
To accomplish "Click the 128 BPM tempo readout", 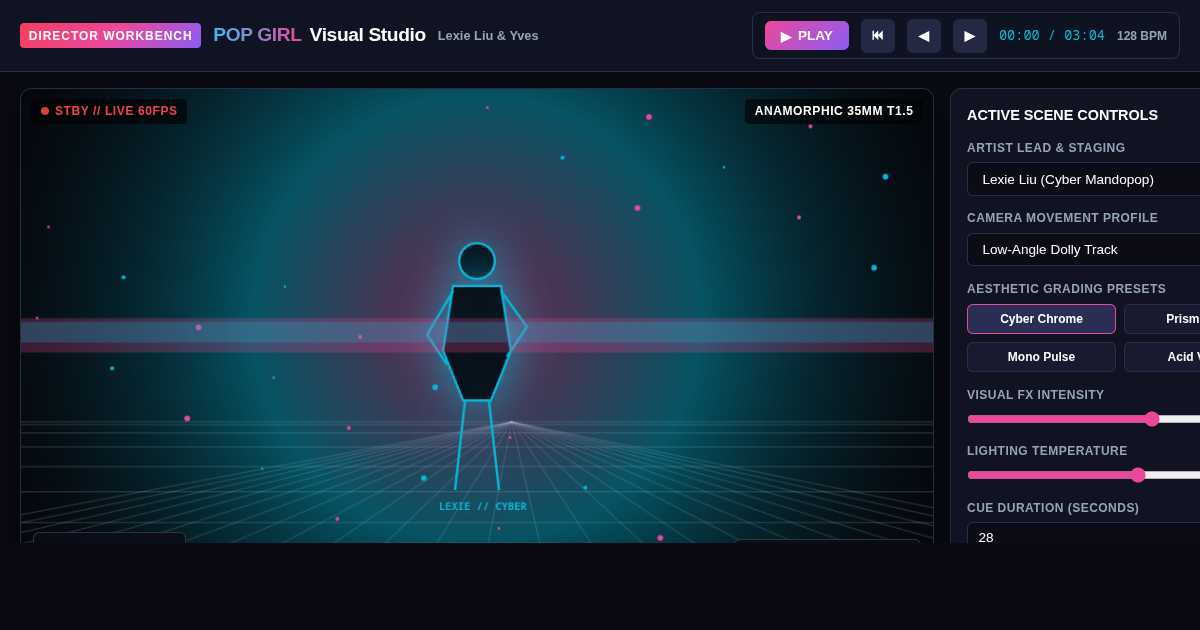I will (1142, 36).
